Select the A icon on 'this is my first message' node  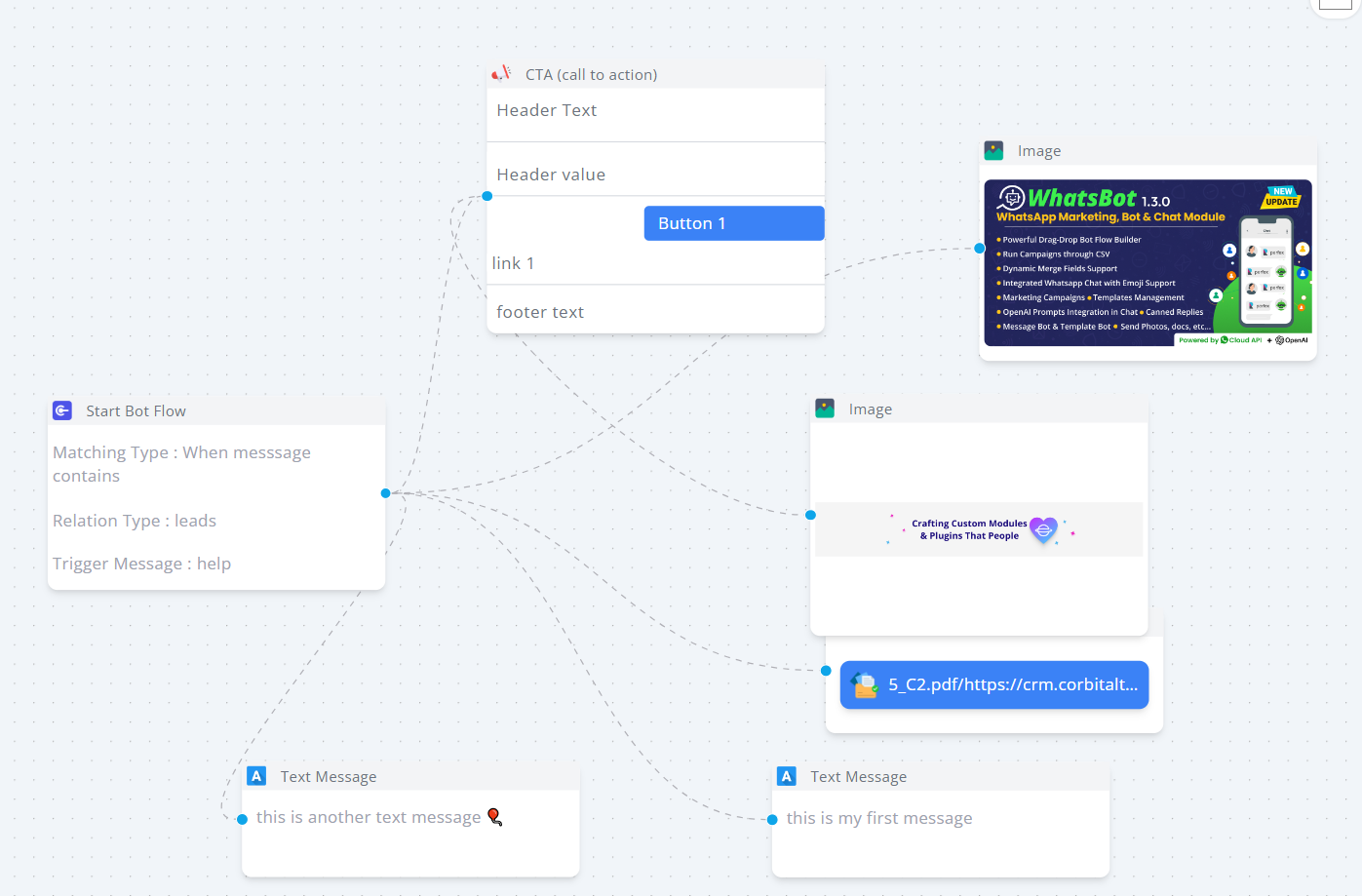point(786,775)
